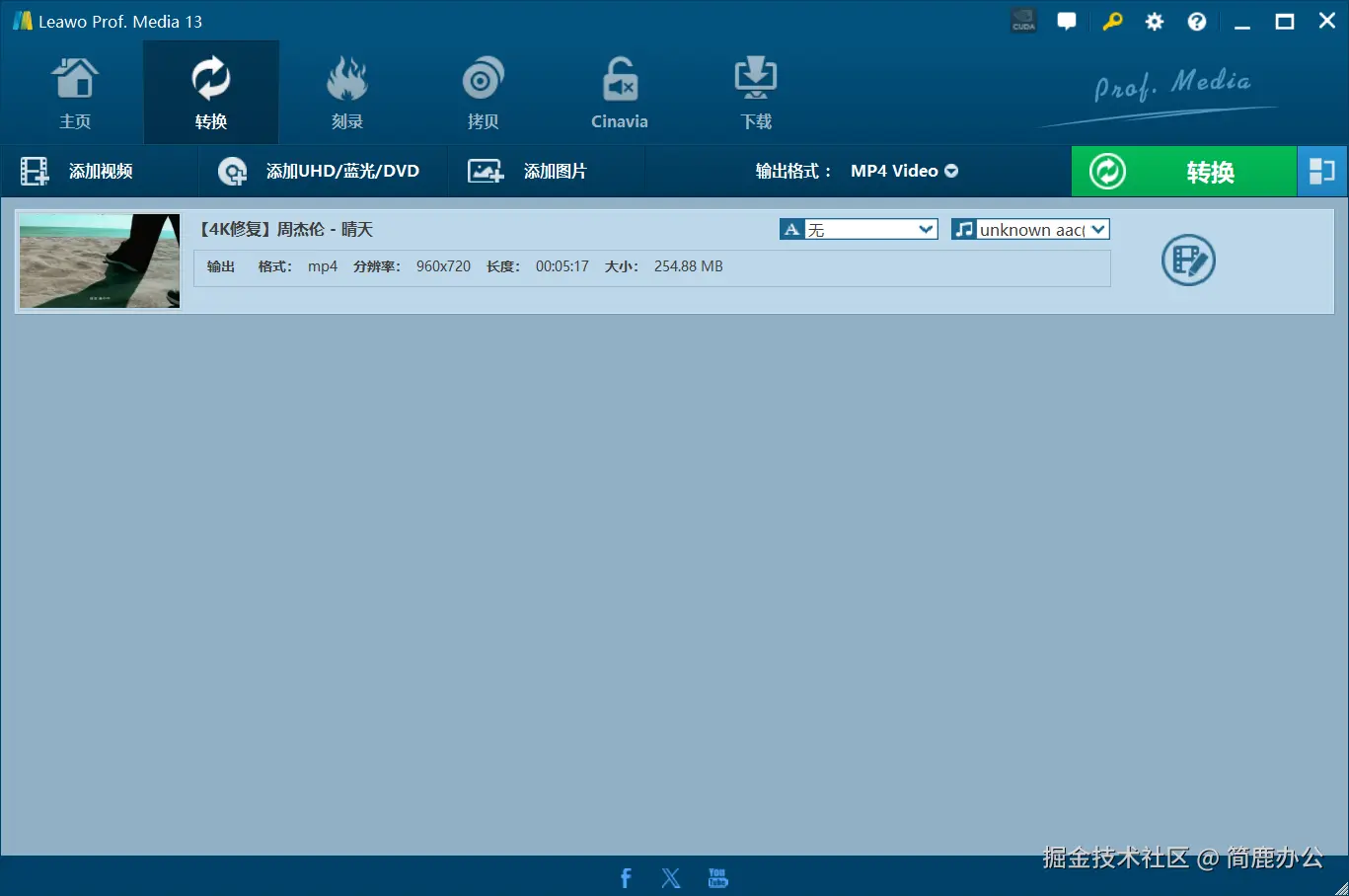
Task: Close the Leawo Prof. Media window
Action: pyautogui.click(x=1327, y=21)
